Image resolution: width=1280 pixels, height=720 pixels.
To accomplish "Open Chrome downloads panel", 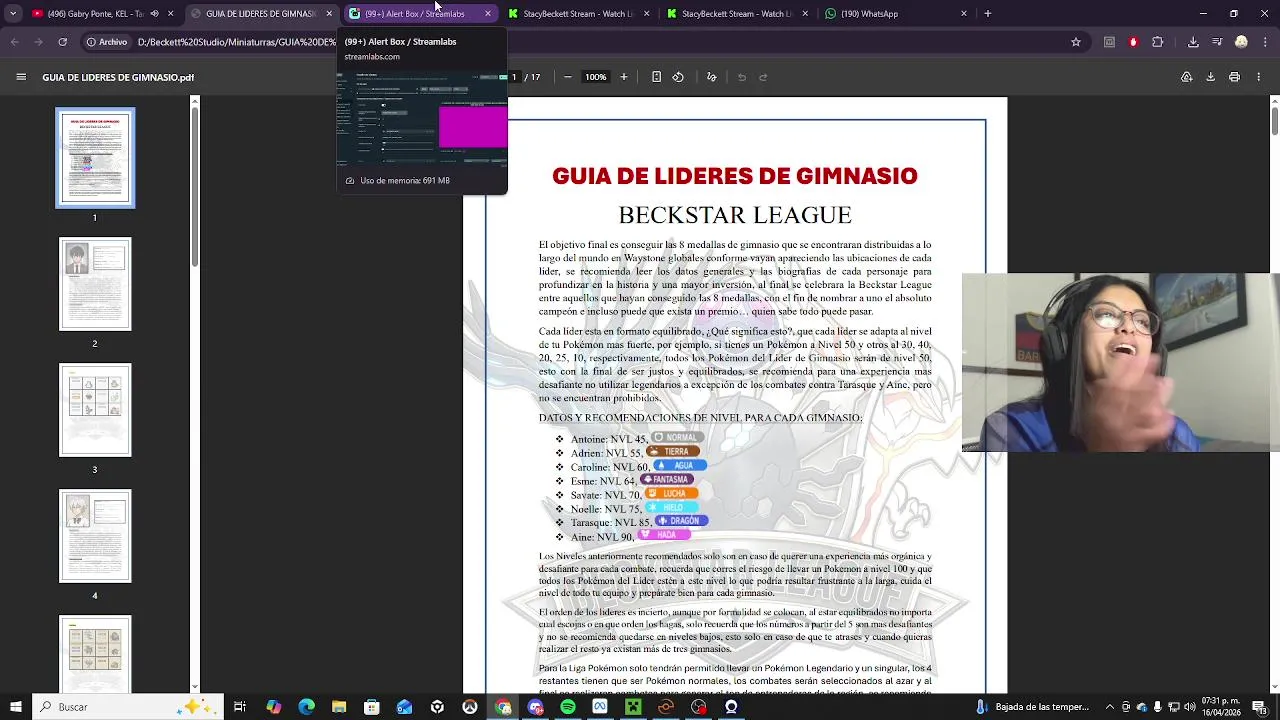I will tap(1193, 42).
